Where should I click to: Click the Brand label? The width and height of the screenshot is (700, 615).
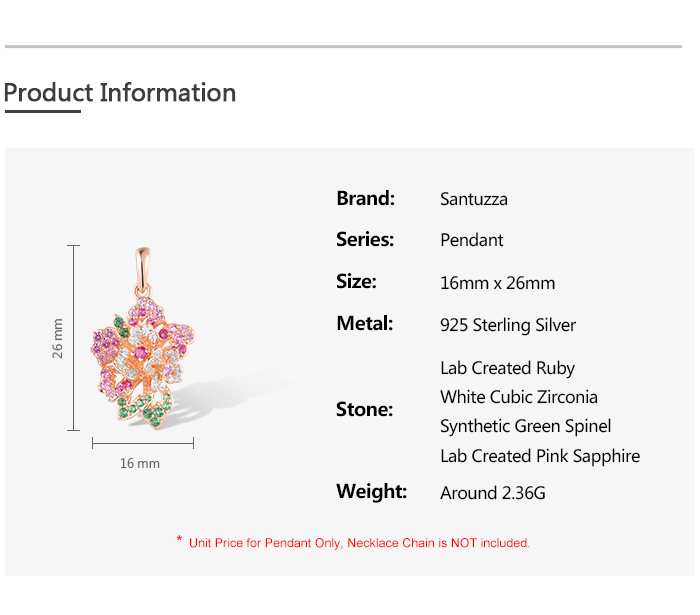pos(366,198)
